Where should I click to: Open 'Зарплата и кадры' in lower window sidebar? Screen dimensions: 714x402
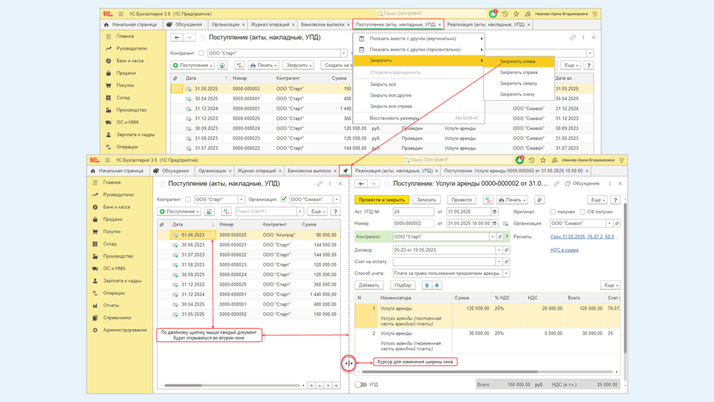(x=122, y=281)
